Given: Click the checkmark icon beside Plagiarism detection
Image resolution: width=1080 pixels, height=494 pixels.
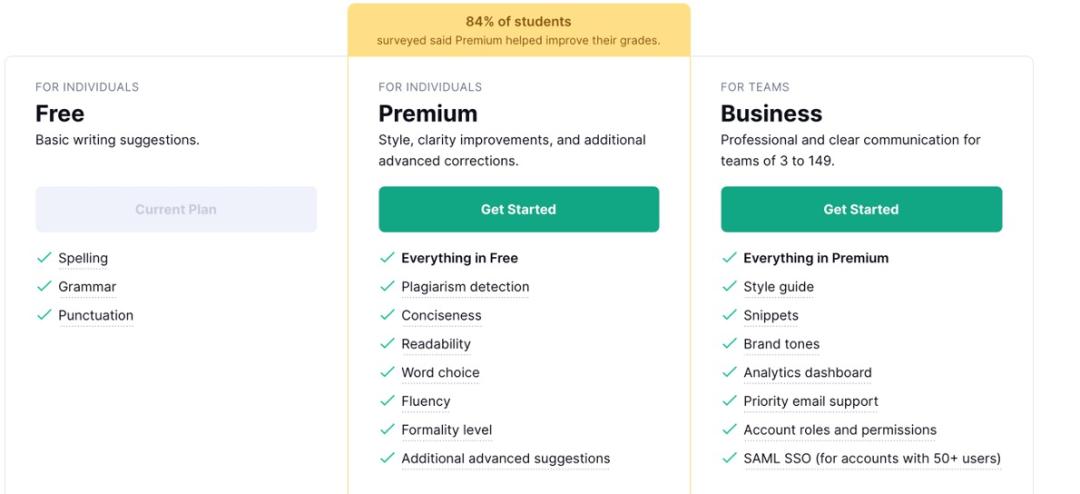Looking at the screenshot, I should (387, 287).
